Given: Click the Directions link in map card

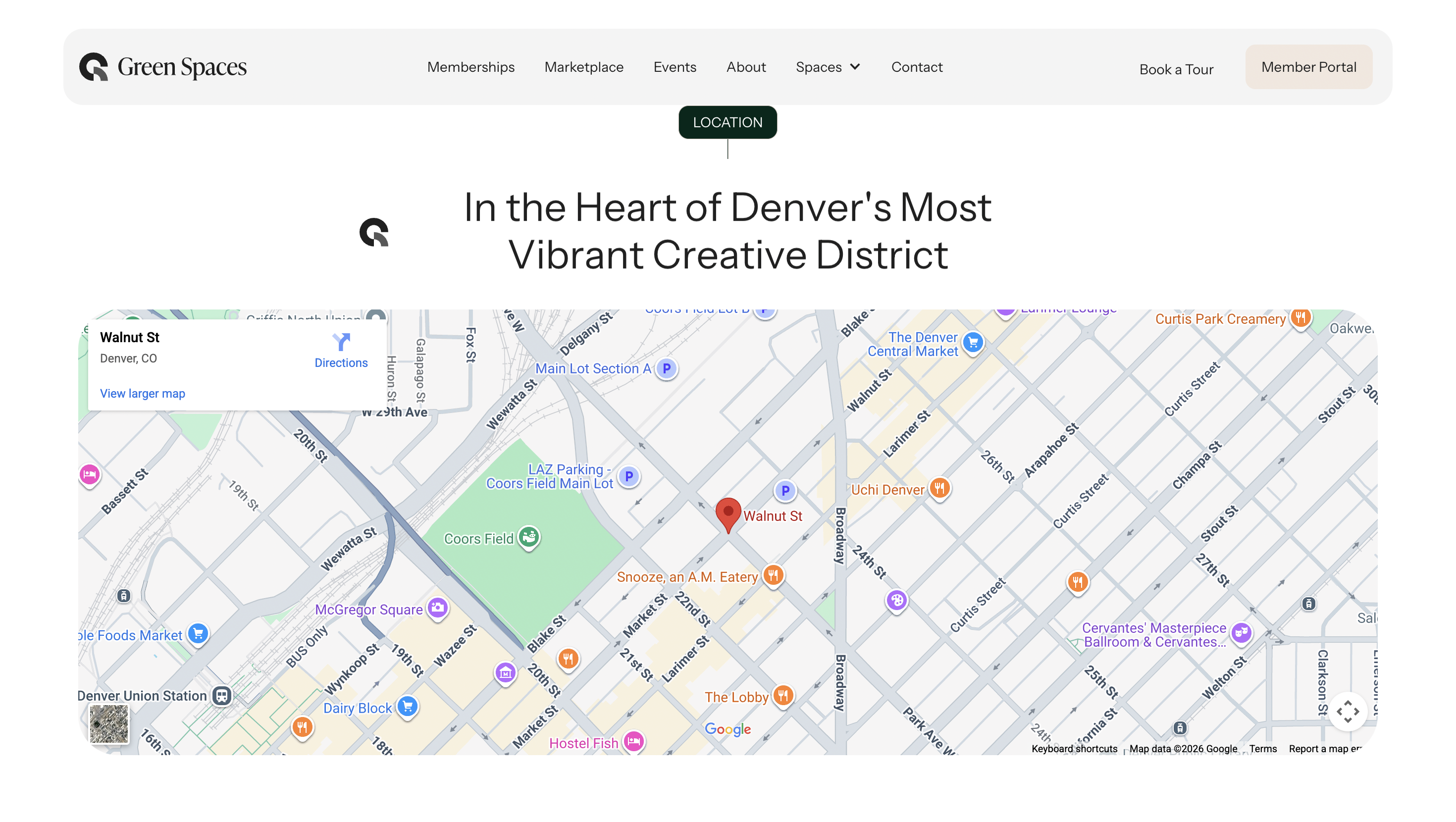Looking at the screenshot, I should click(341, 351).
